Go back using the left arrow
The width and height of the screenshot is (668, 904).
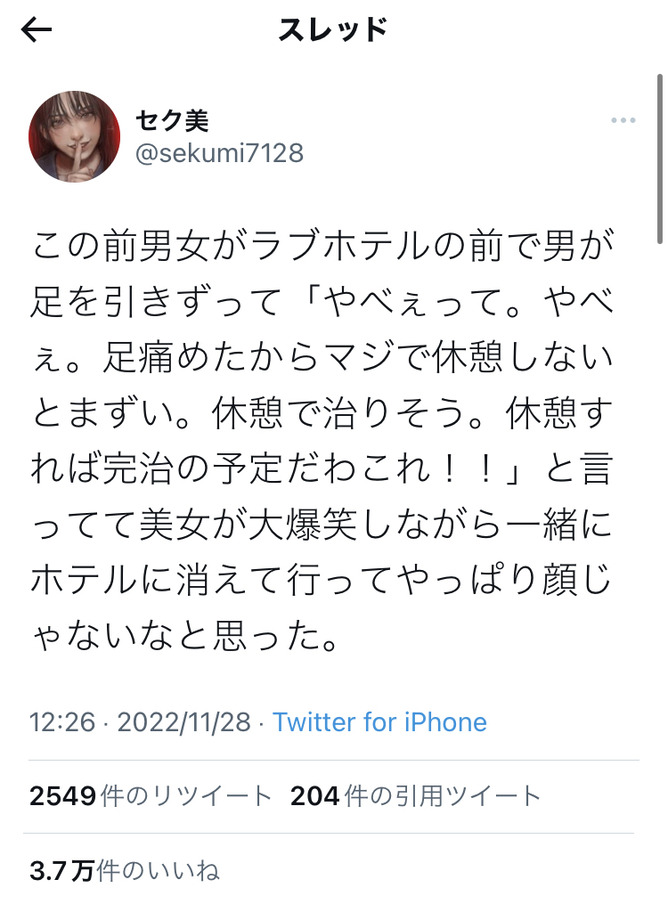click(36, 29)
